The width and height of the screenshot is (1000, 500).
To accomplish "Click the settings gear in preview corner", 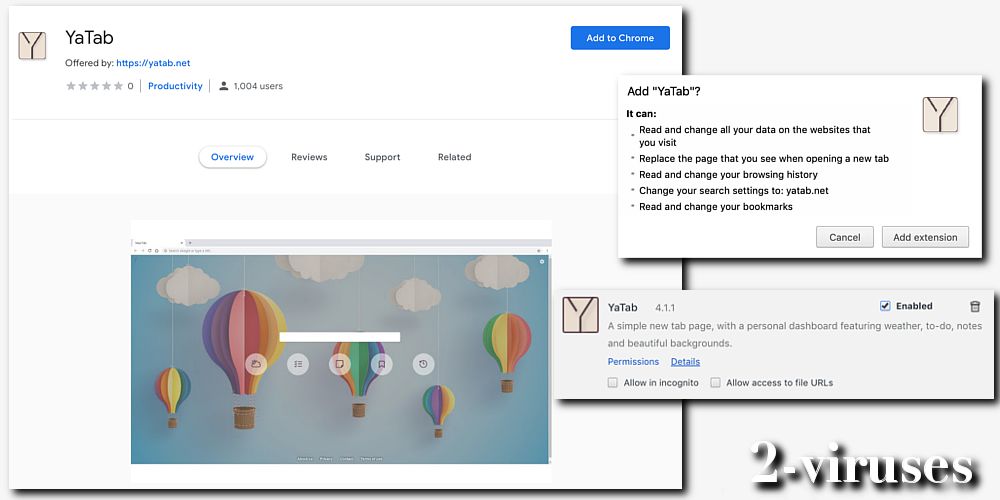I will coord(542,261).
